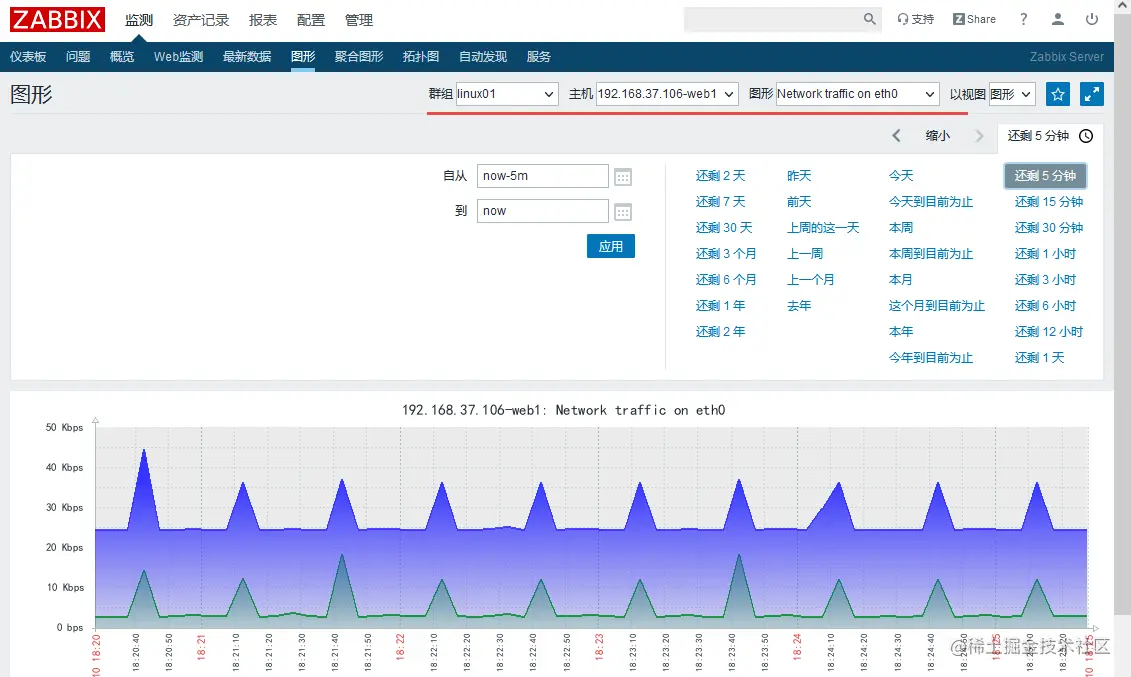The width and height of the screenshot is (1131, 677).
Task: Click the 缩小 zoom out button
Action: (937, 136)
